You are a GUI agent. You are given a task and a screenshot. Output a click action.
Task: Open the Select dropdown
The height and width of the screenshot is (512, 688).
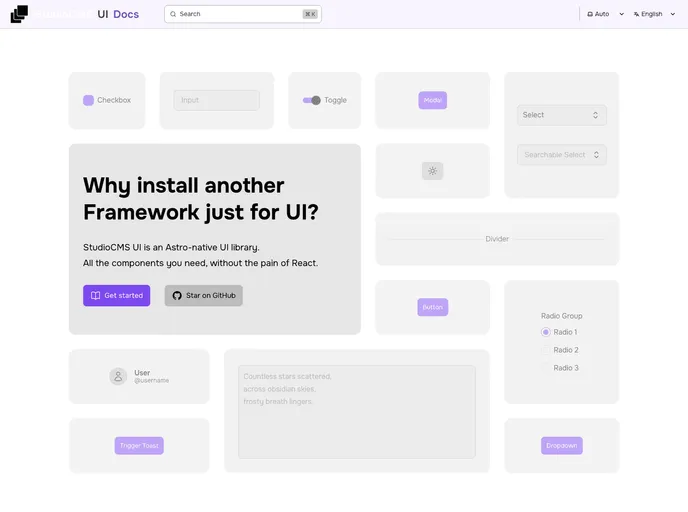(x=562, y=115)
